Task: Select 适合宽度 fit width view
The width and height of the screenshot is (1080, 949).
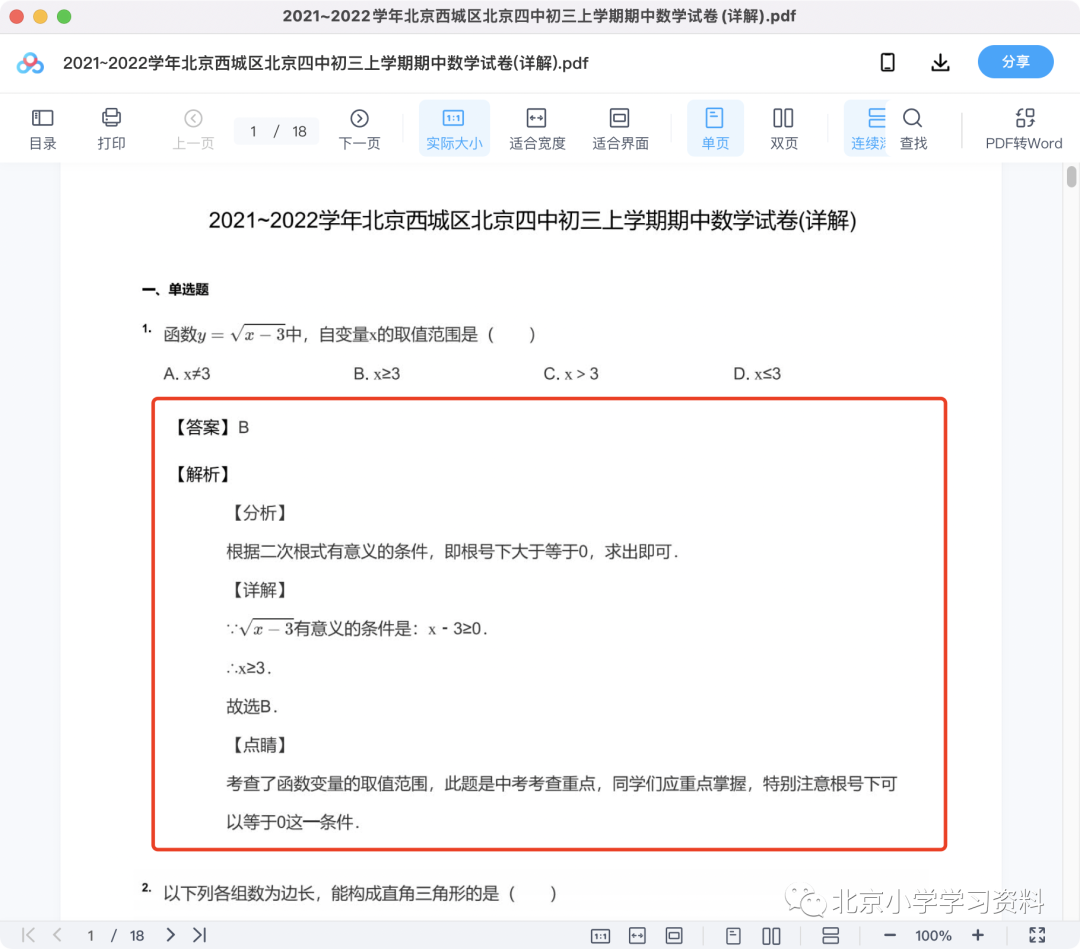Action: [537, 129]
